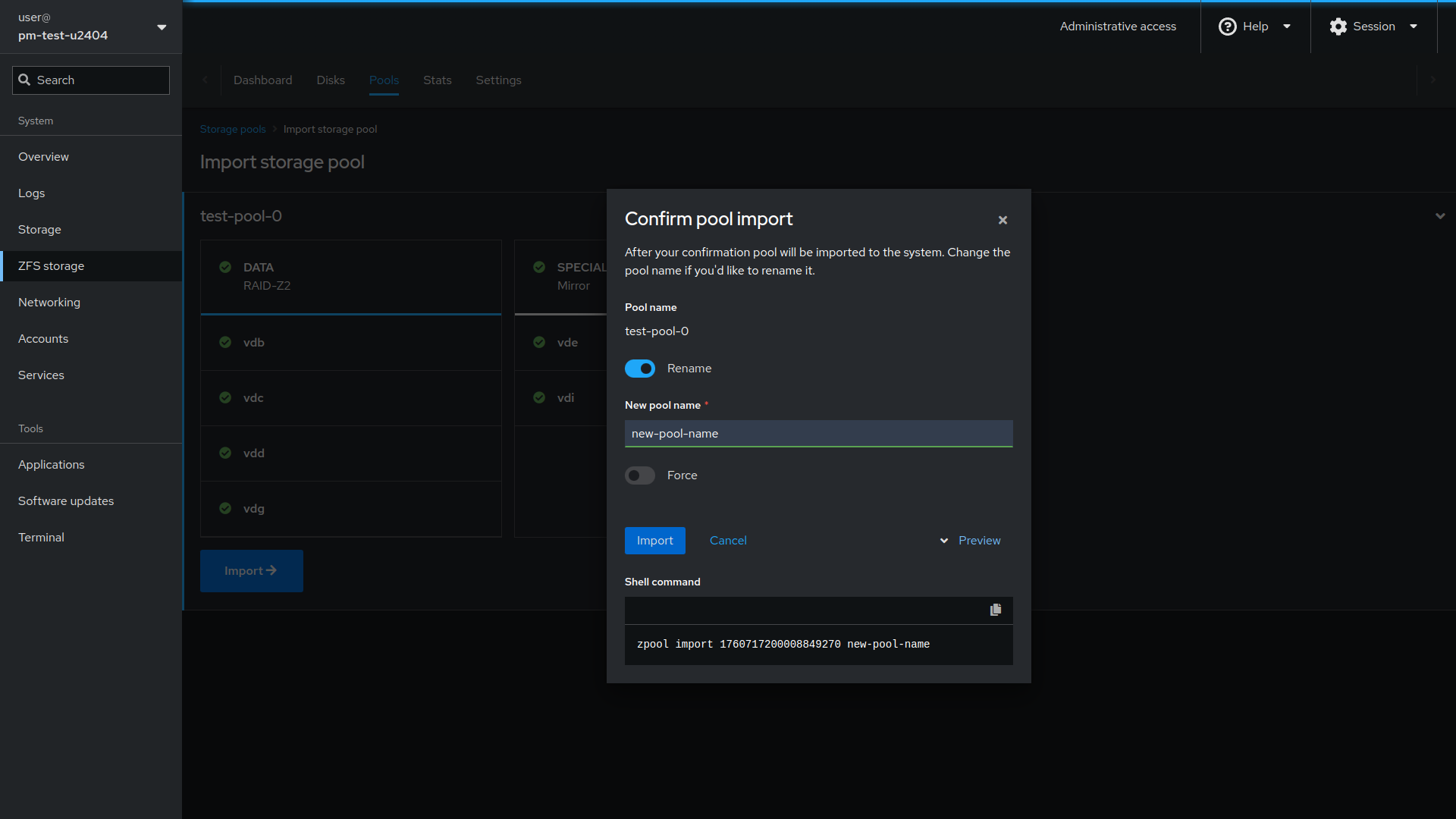The image size is (1456, 819).
Task: Expand the Preview section chevron
Action: click(944, 541)
